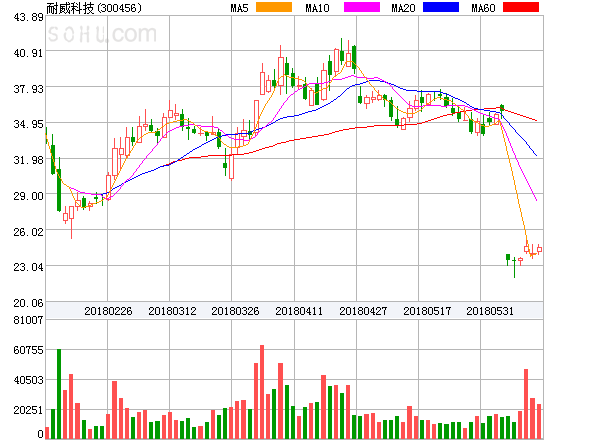Click the 60755 volume axis label
Screen dimensions: 600x440
pyautogui.click(x=28, y=350)
